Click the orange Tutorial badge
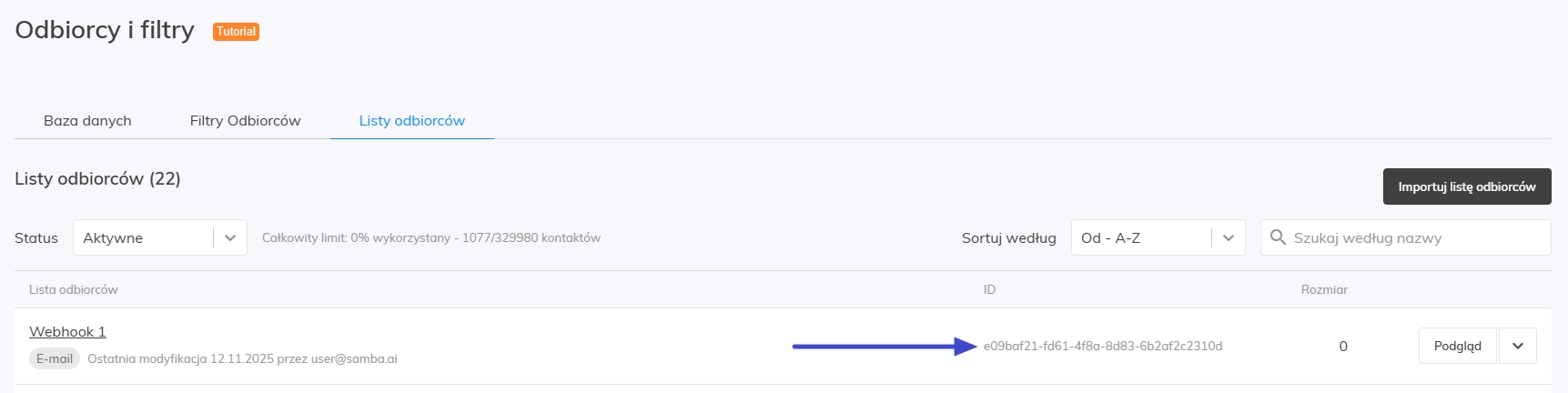 [236, 32]
